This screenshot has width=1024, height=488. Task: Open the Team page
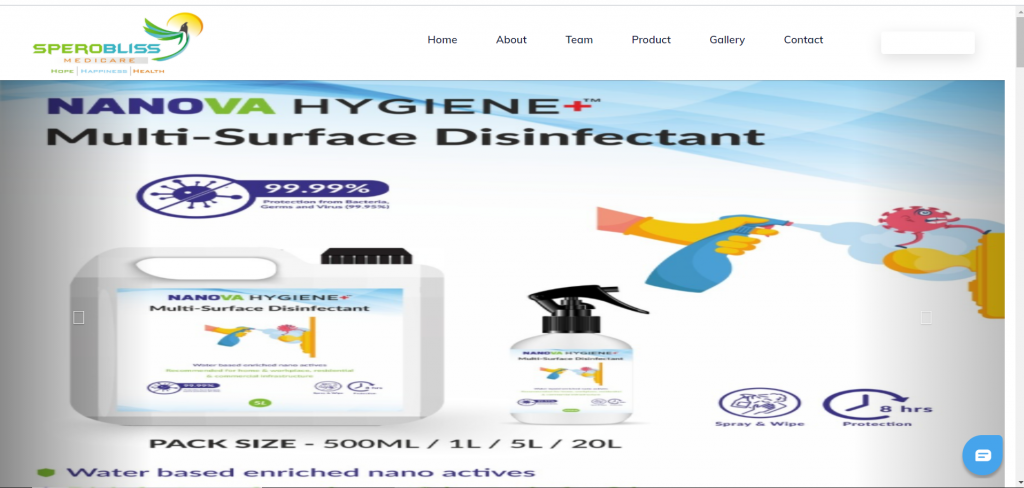[579, 40]
